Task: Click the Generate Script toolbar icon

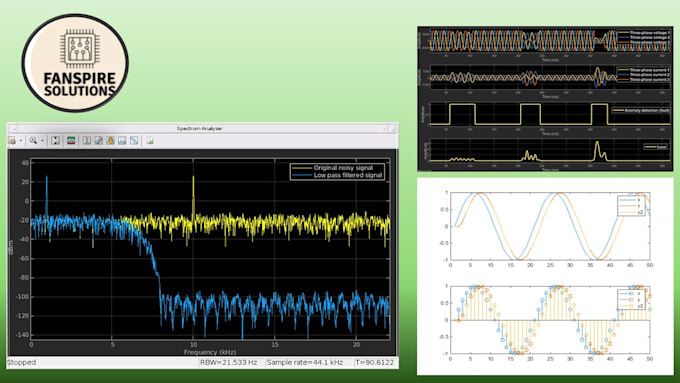Action: pos(150,141)
